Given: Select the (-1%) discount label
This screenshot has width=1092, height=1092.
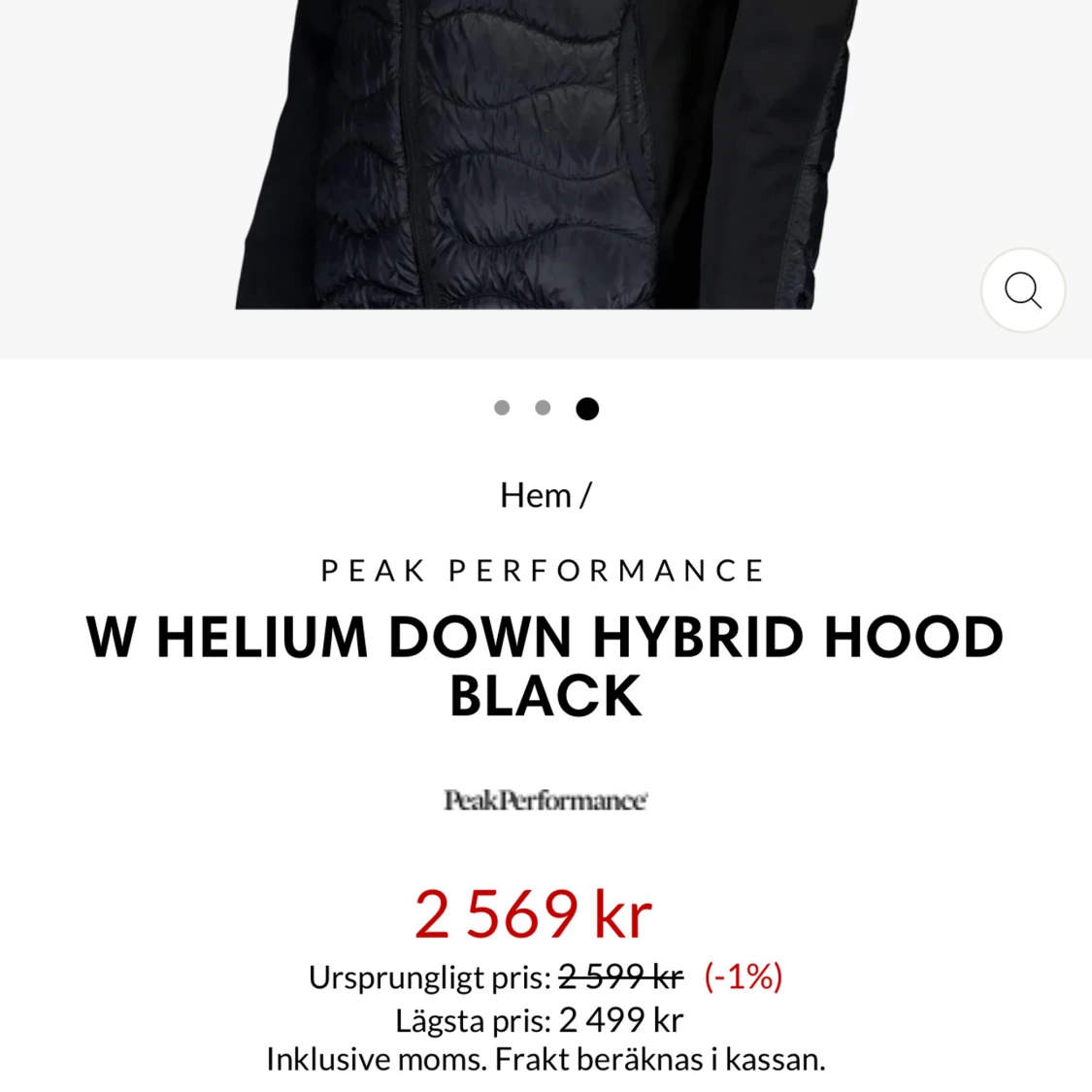Looking at the screenshot, I should [744, 976].
